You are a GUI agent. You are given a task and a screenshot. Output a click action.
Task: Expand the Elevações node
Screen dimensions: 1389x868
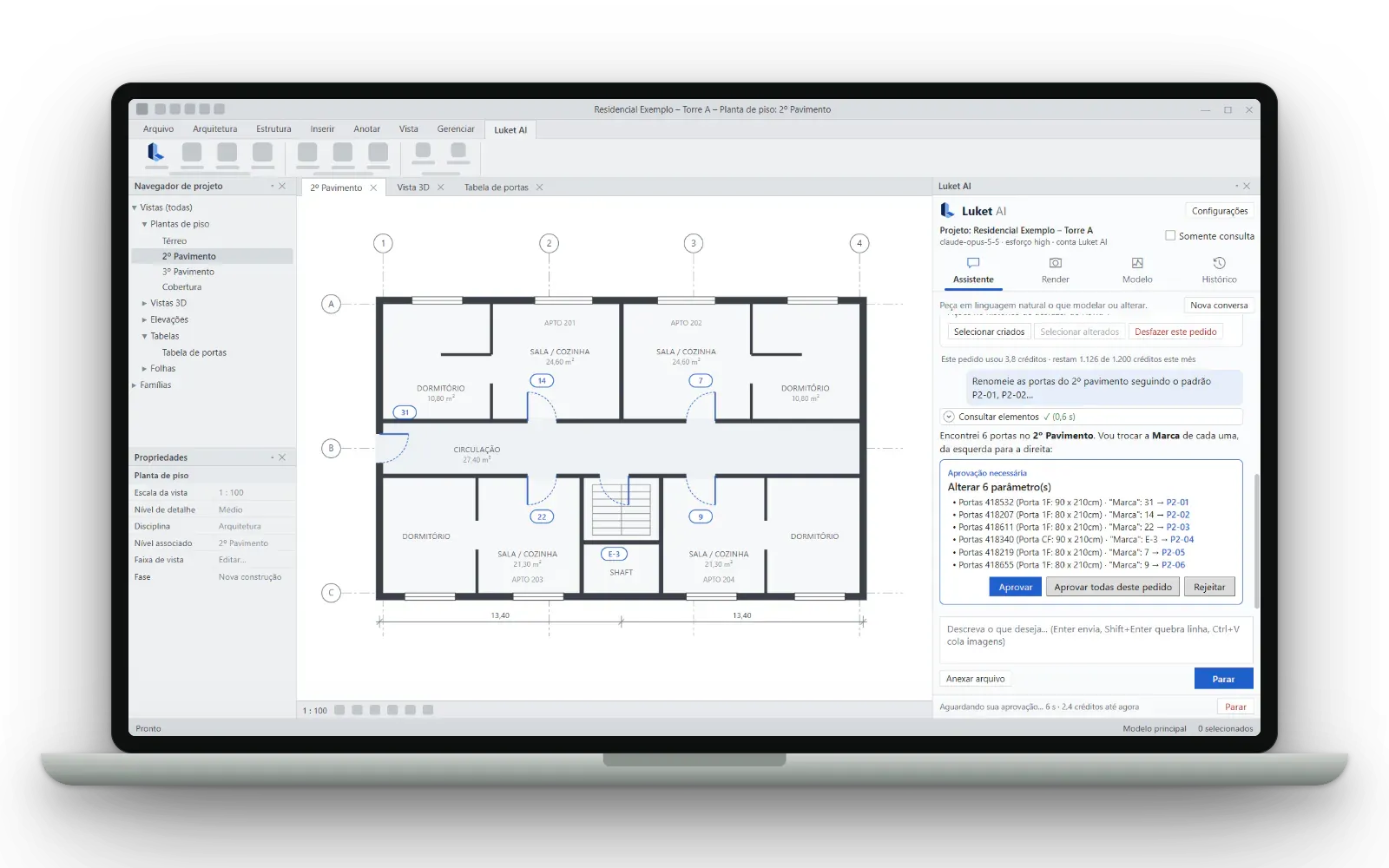pos(145,319)
